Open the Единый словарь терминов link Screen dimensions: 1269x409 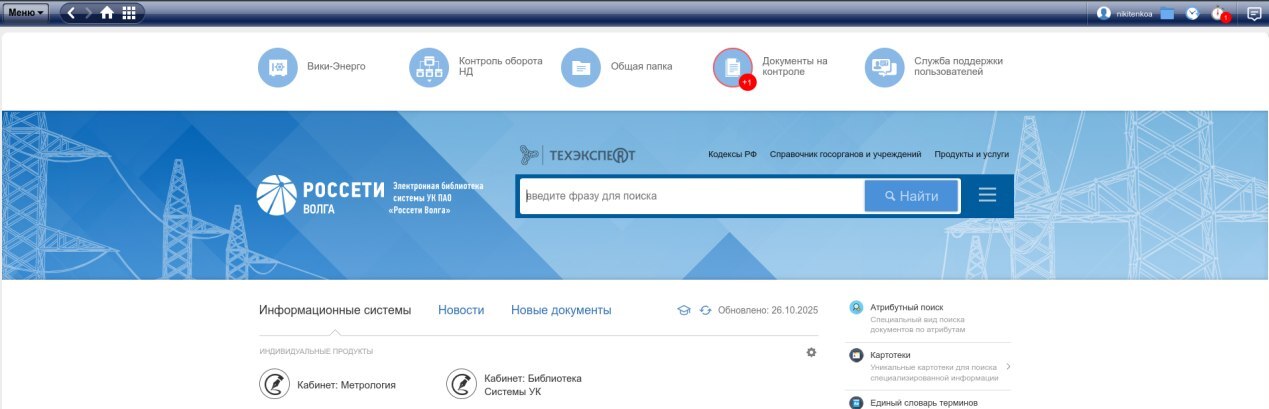pos(922,403)
